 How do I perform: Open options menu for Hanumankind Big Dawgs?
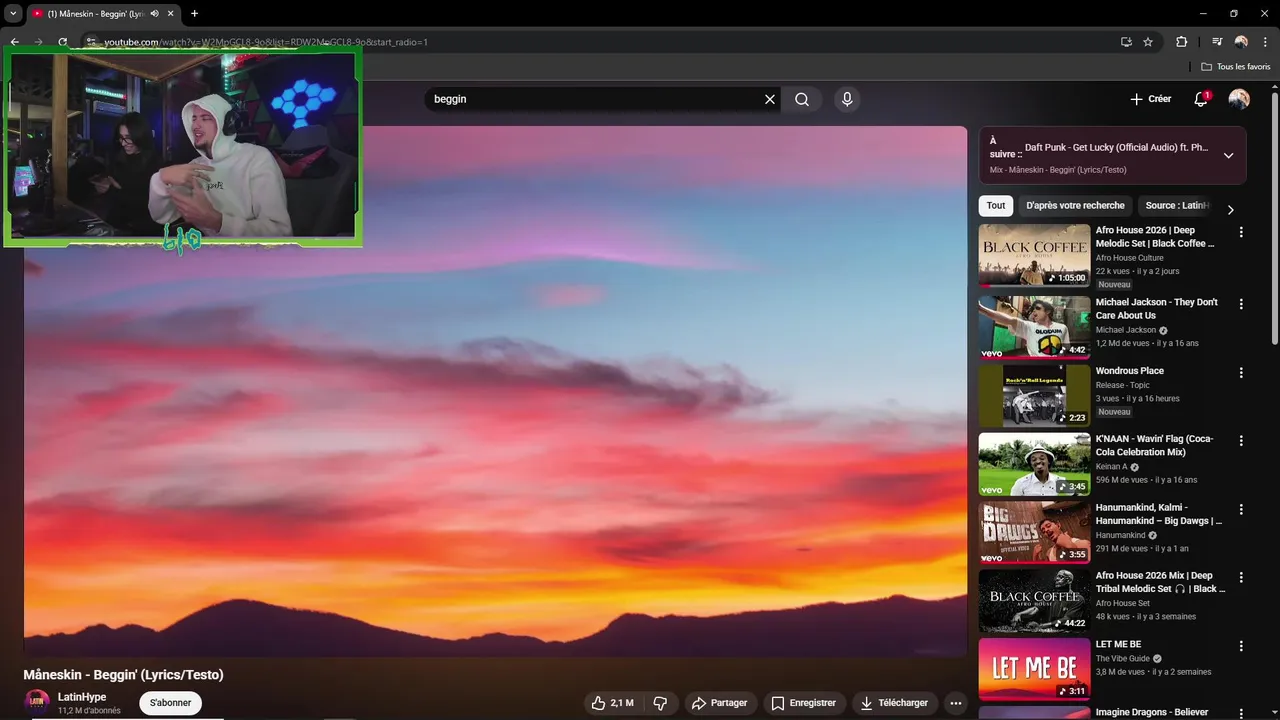(1241, 509)
